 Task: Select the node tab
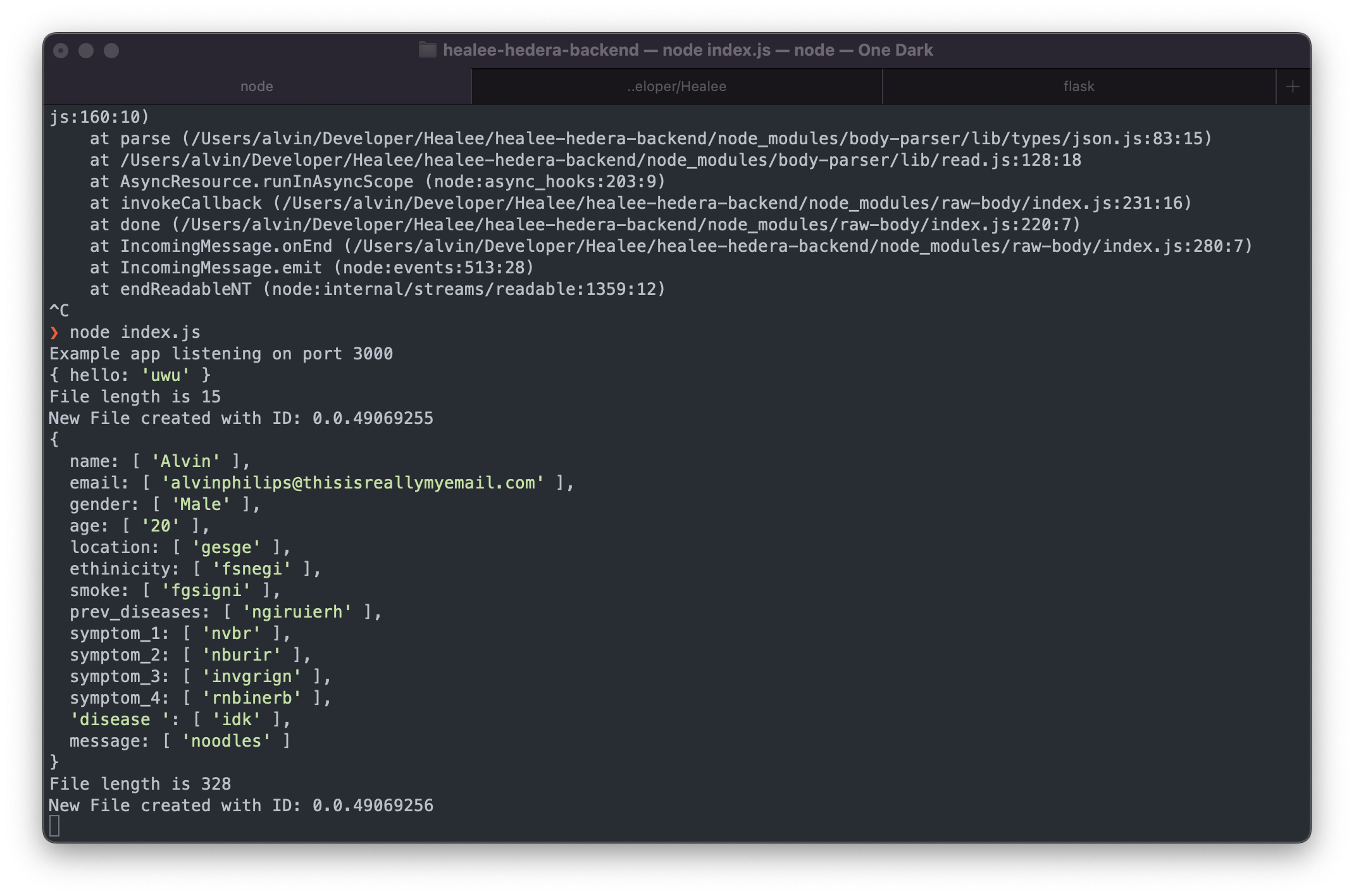256,87
